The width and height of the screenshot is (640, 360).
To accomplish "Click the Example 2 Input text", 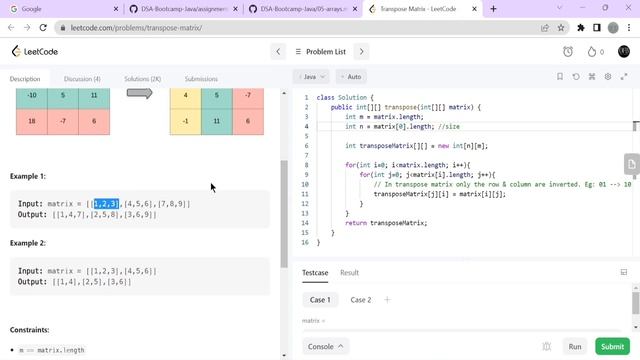I will click(87, 271).
